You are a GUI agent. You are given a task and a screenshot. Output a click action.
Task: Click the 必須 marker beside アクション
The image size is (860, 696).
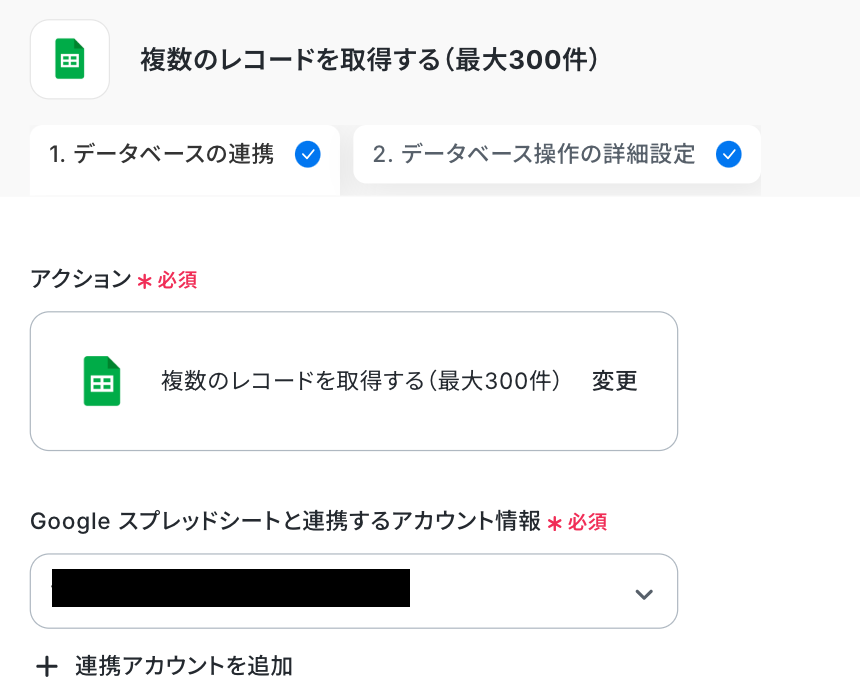[177, 281]
